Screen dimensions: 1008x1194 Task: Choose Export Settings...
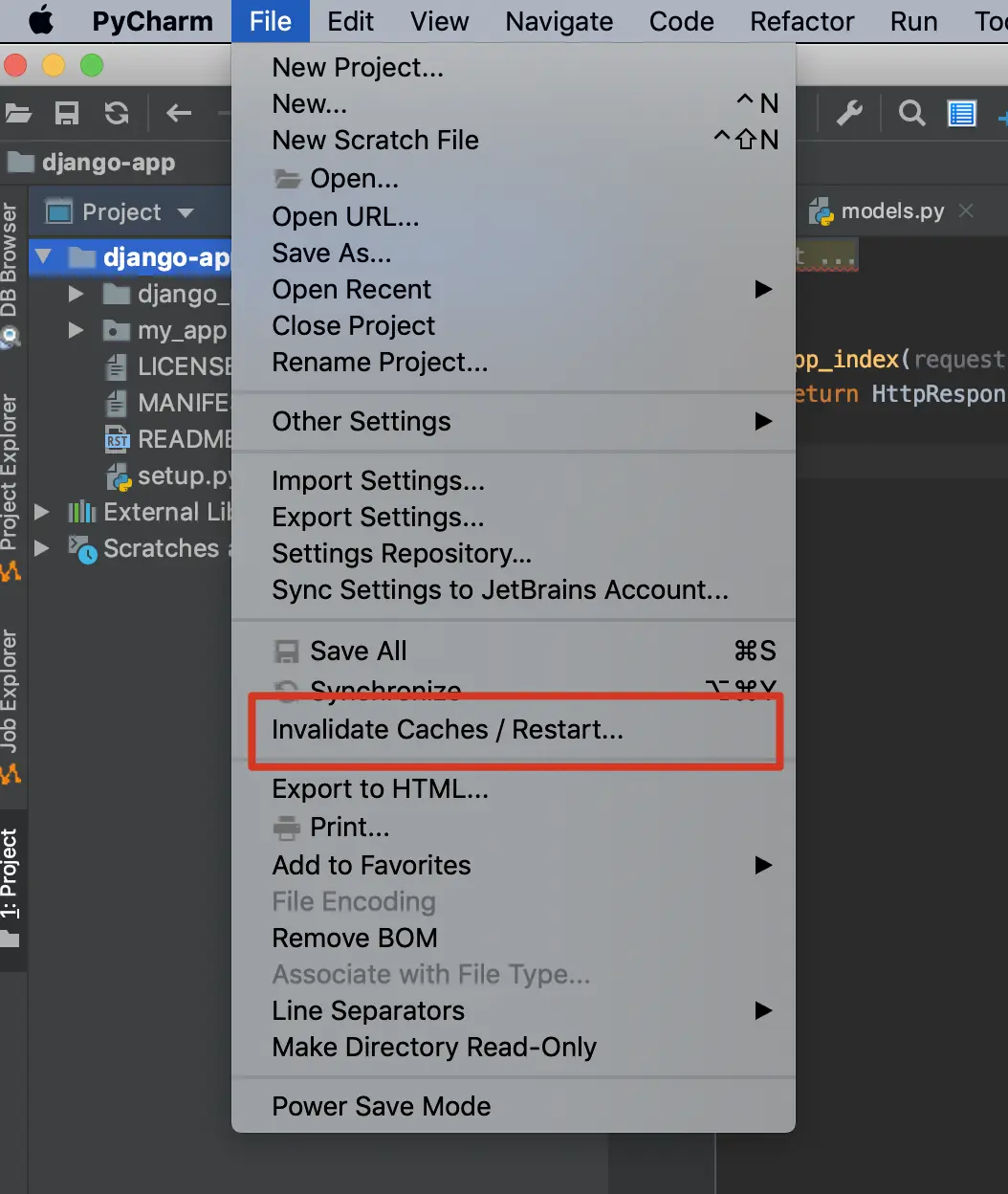pyautogui.click(x=514, y=517)
